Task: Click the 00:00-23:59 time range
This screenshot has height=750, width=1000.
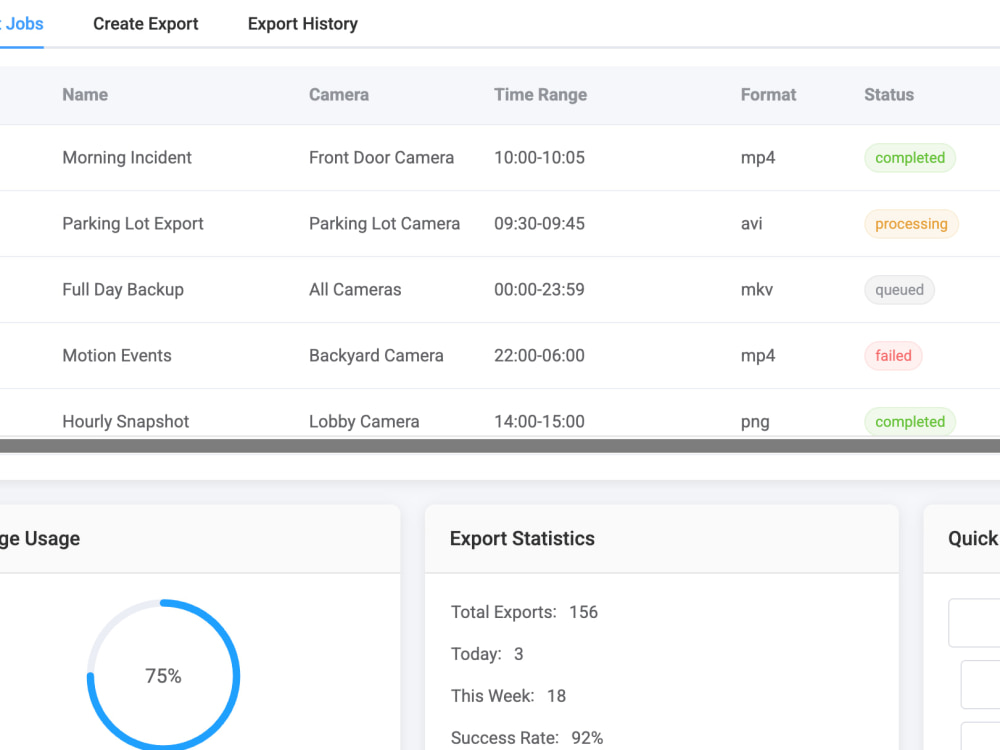Action: pyautogui.click(x=540, y=290)
